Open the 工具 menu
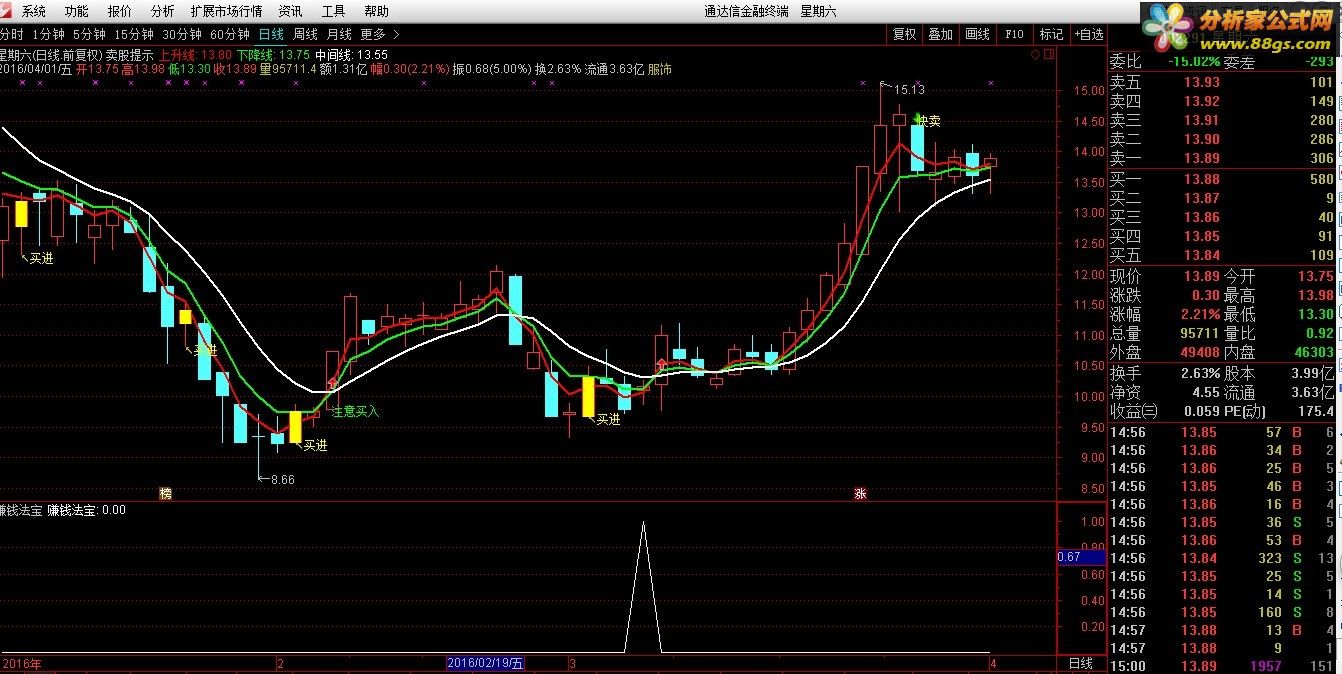1342x674 pixels. pyautogui.click(x=334, y=11)
